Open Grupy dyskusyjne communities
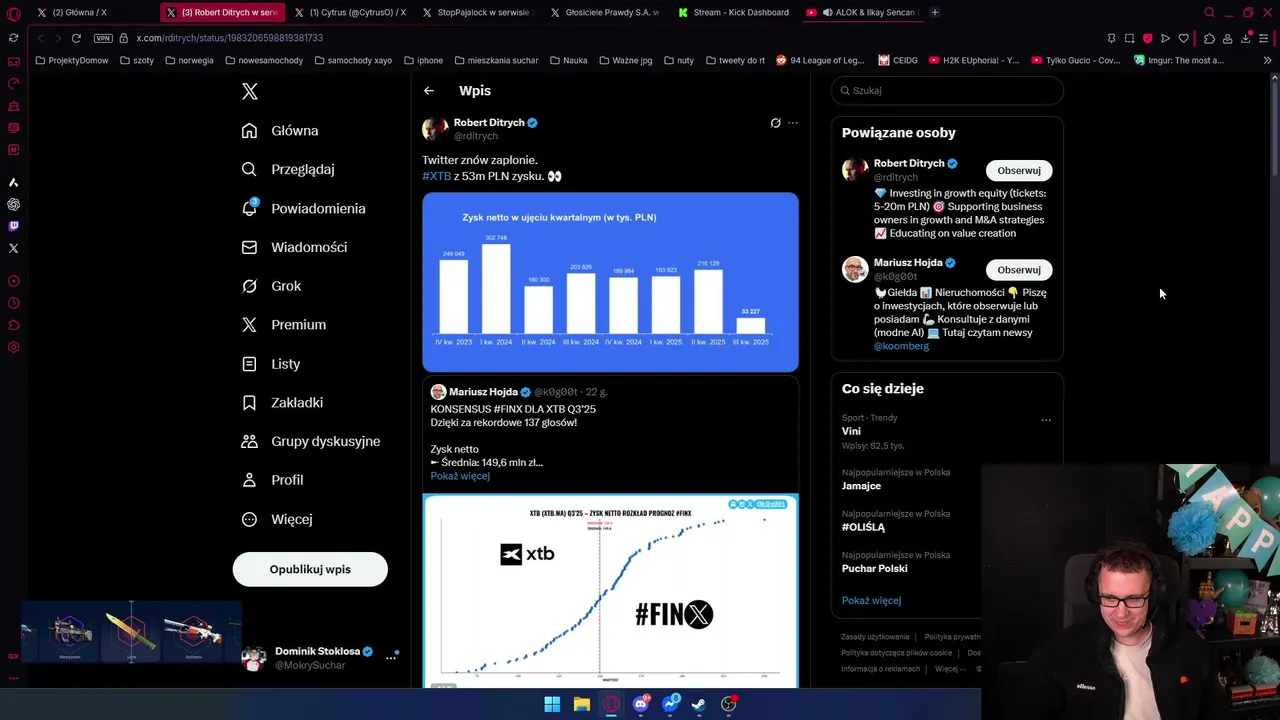 click(312, 441)
